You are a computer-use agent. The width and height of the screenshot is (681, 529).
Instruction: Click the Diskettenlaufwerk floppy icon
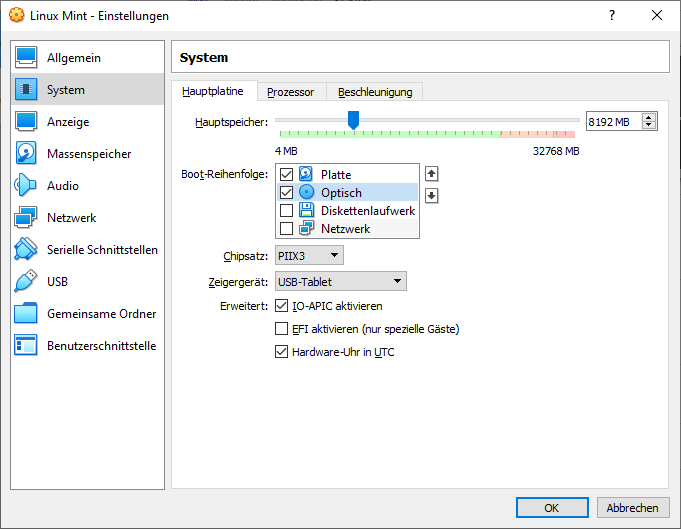click(x=306, y=210)
